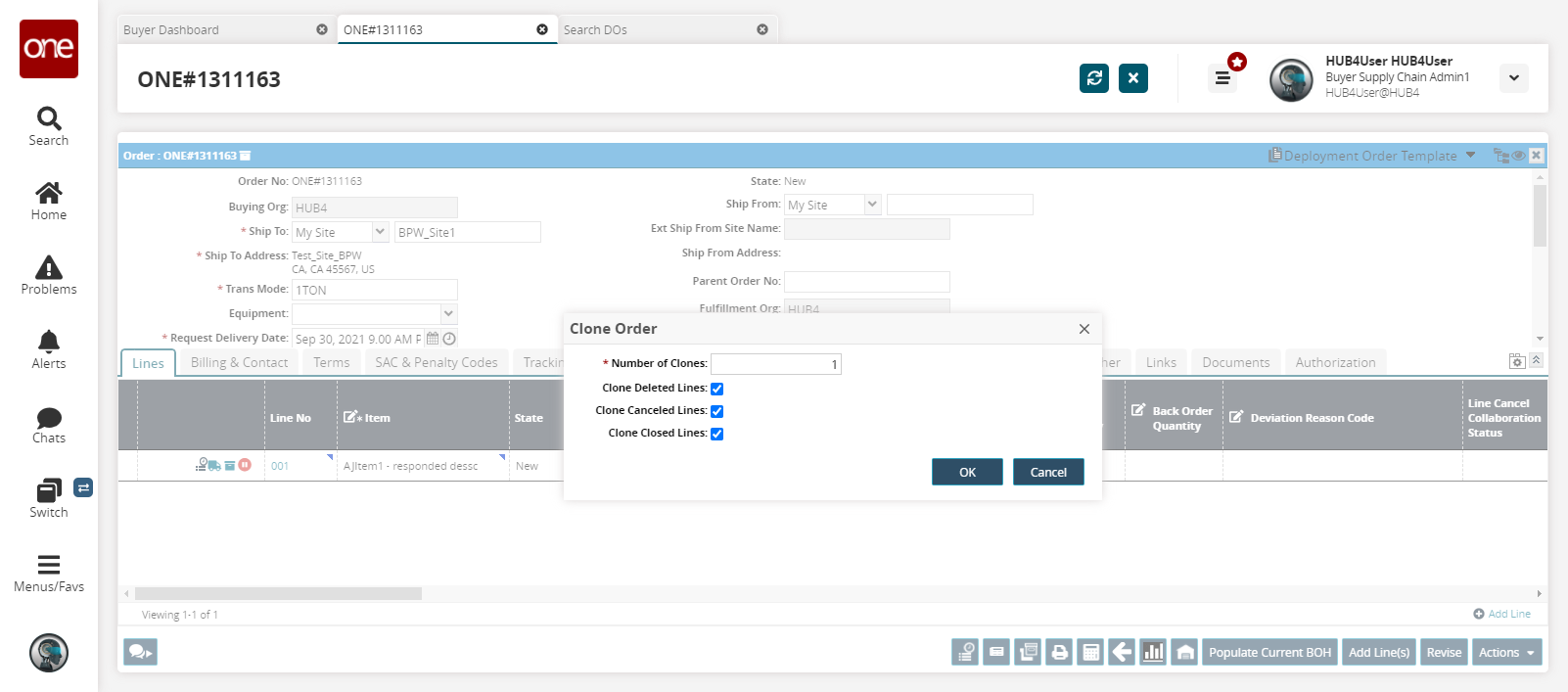Click Cancel in Clone Order dialog

tap(1048, 472)
